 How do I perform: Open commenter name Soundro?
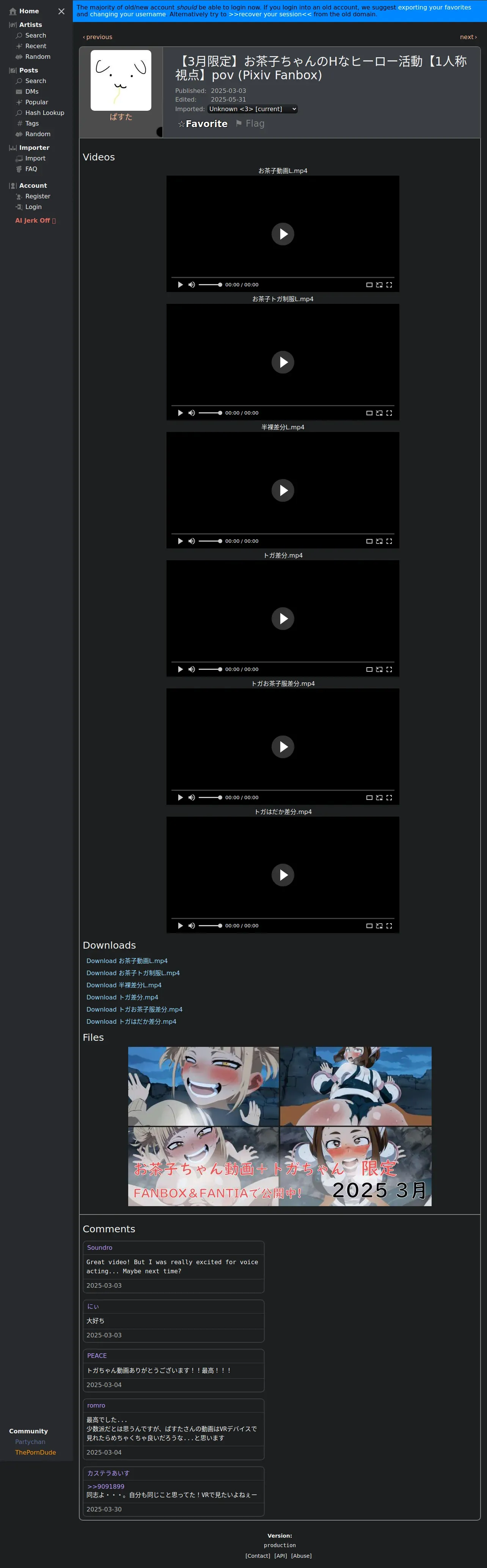tap(99, 1248)
